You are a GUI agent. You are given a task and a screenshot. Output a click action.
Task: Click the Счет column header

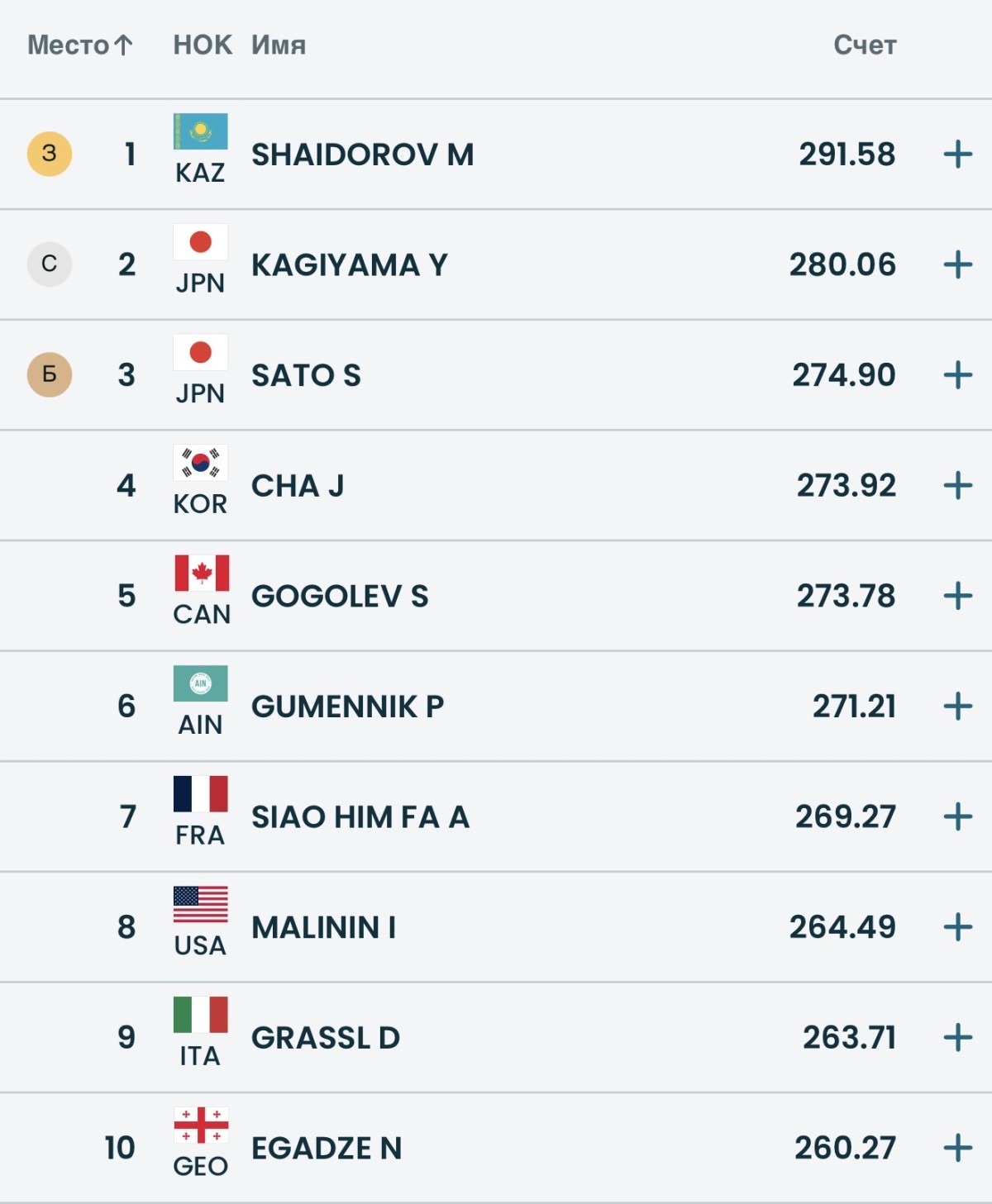(x=864, y=45)
